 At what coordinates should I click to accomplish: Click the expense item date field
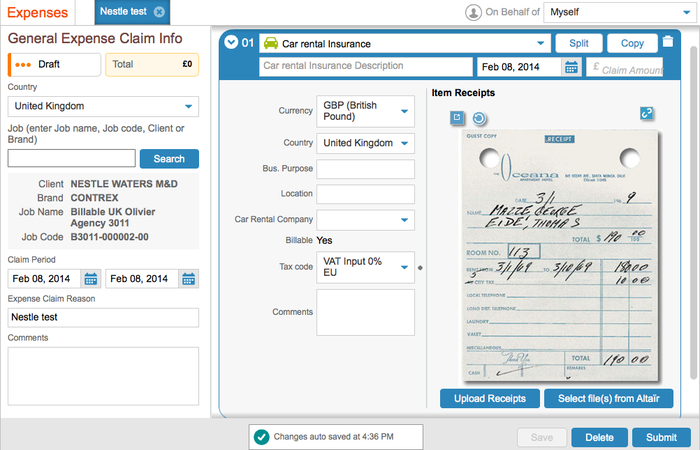(x=519, y=67)
